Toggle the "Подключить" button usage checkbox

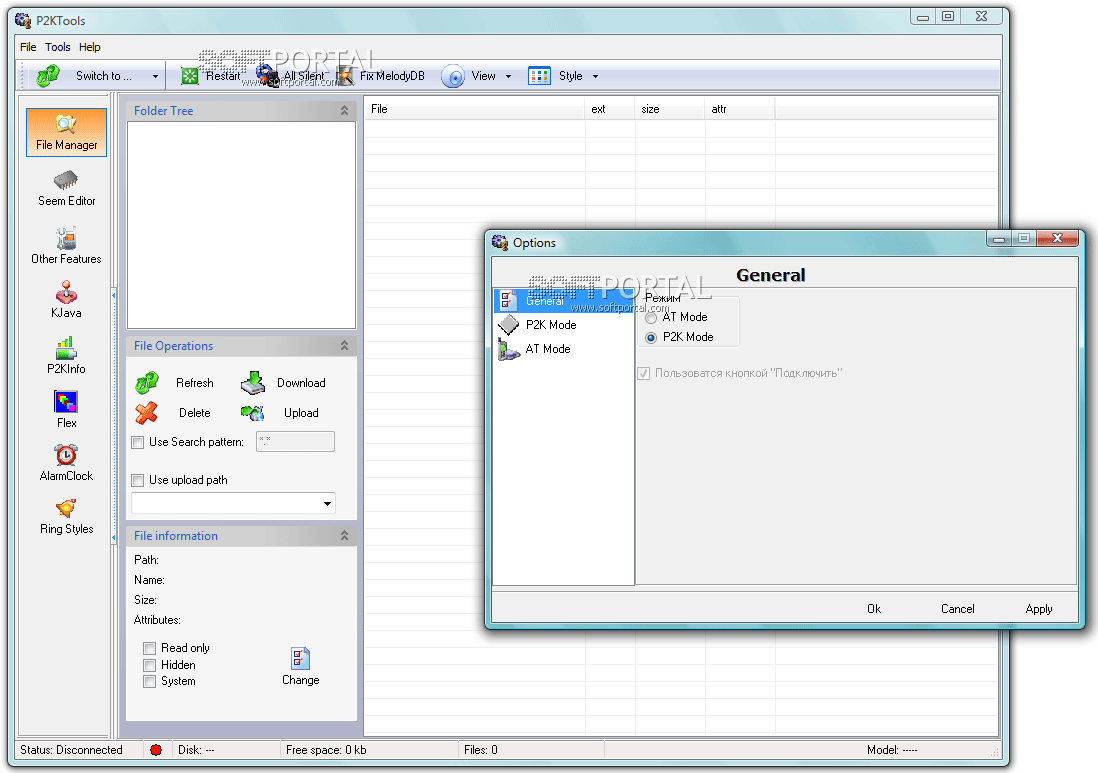coord(644,374)
